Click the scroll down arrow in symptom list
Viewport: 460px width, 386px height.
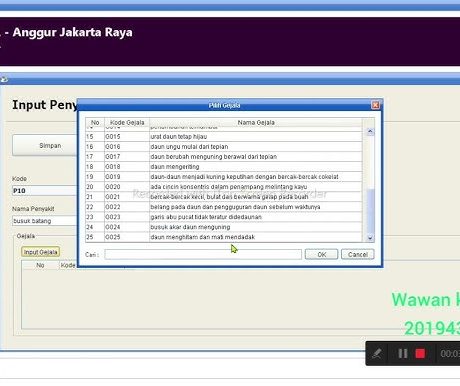point(370,238)
